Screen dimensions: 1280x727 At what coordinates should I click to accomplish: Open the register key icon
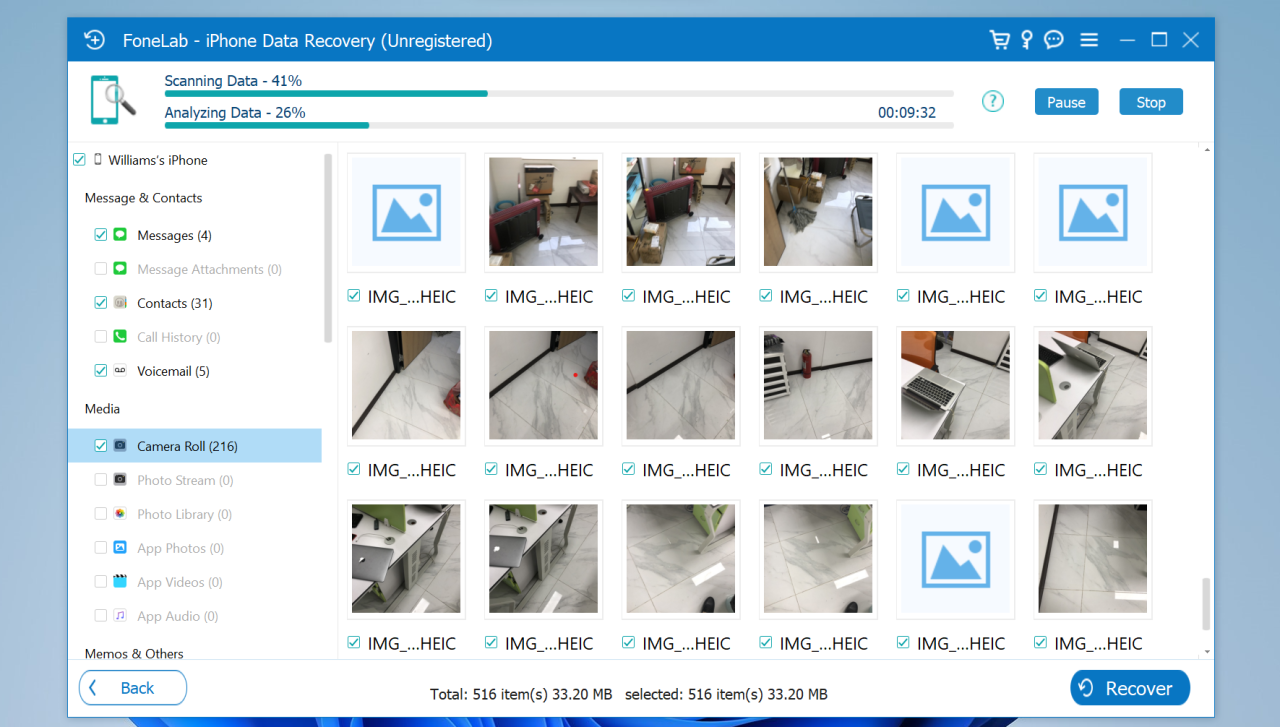[x=1026, y=40]
